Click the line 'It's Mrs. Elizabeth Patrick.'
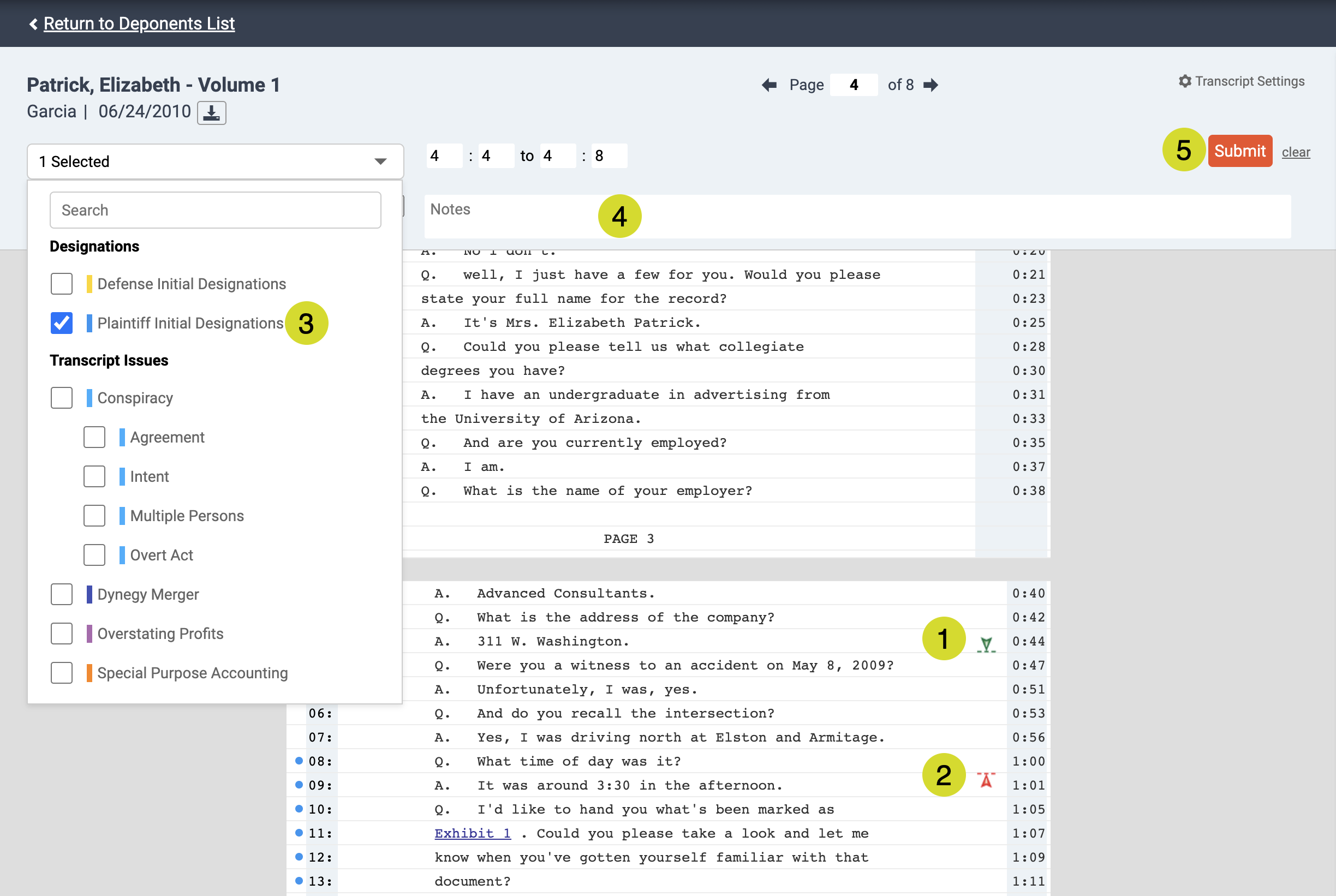 click(582, 323)
